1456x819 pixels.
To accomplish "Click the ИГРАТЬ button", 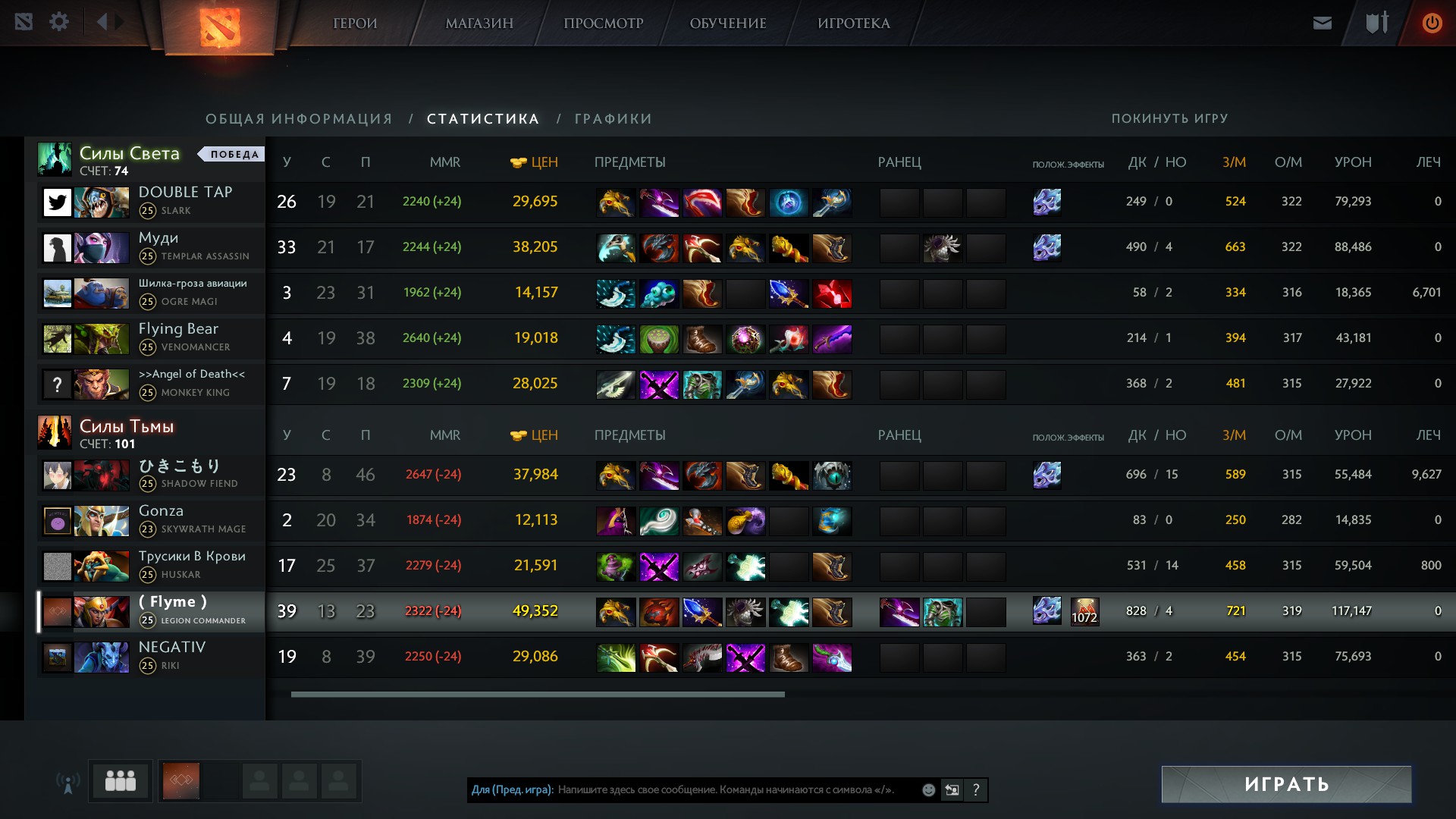I will 1286,784.
